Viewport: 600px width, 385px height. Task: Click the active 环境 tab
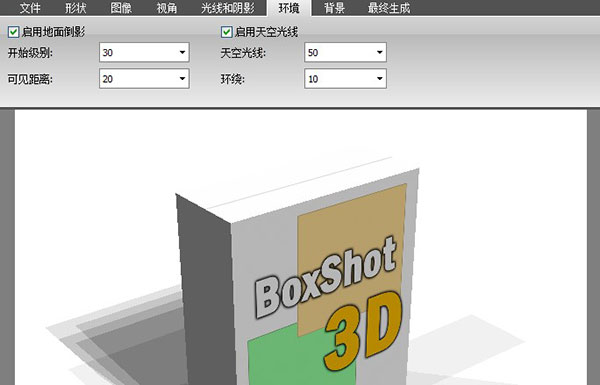289,8
